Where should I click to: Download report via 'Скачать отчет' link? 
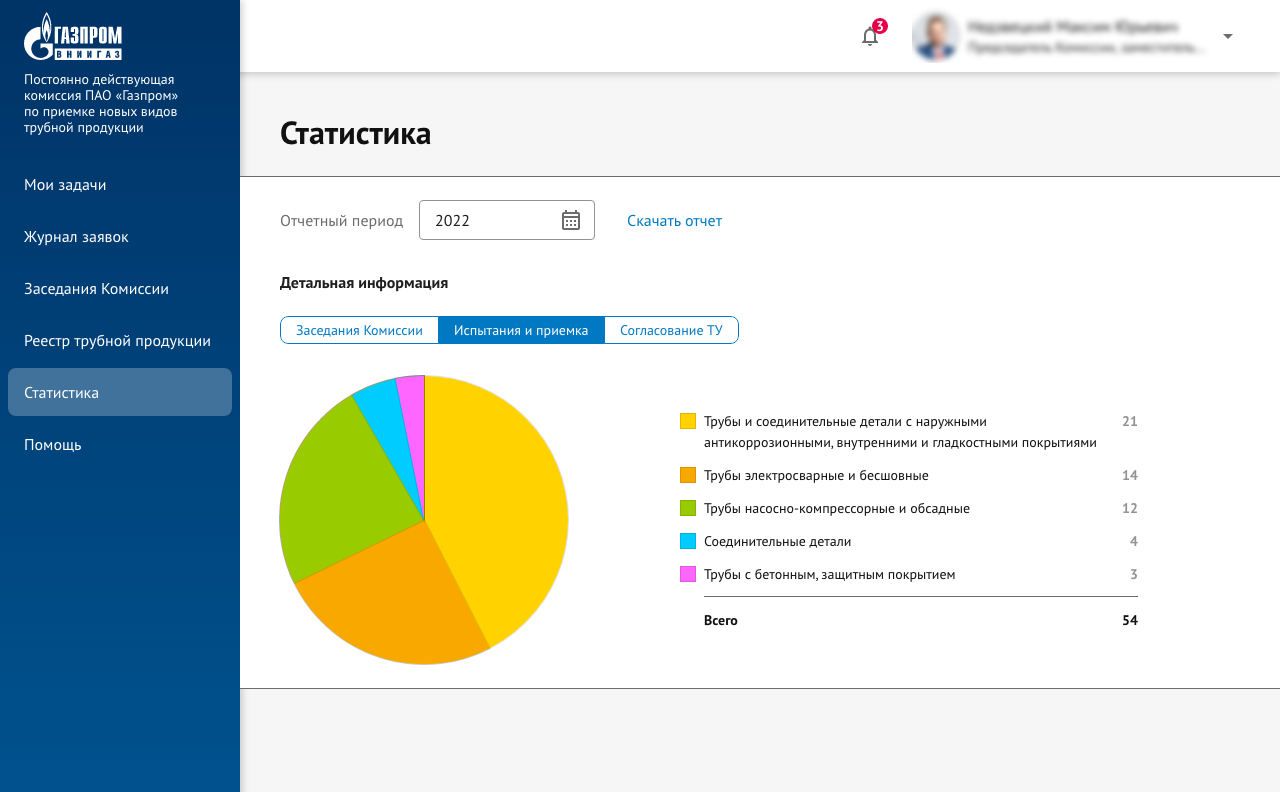674,221
